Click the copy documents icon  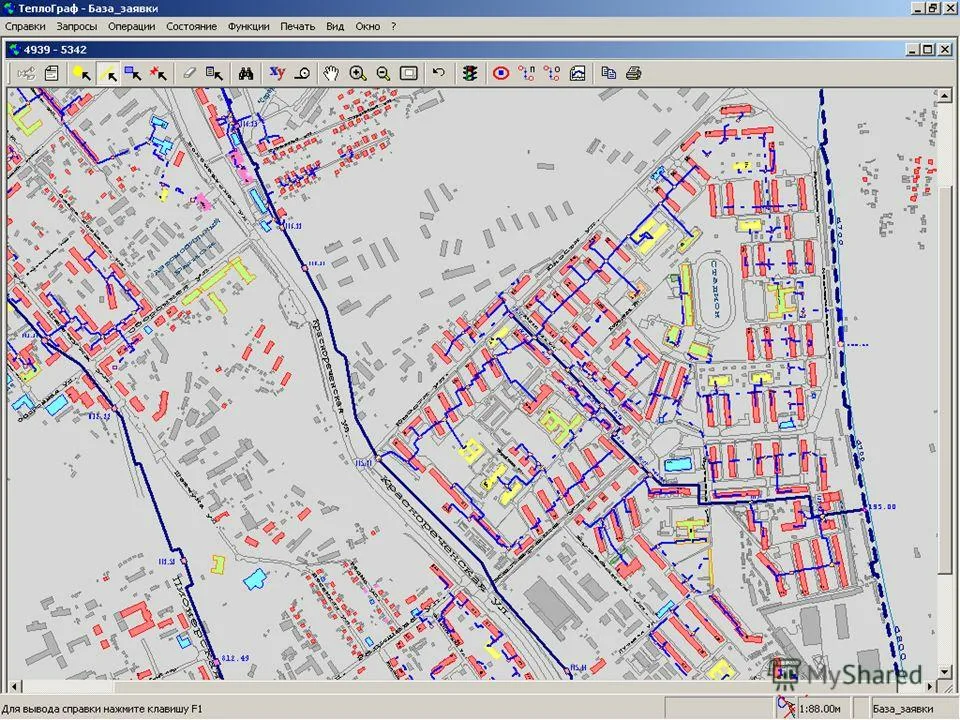[x=608, y=73]
